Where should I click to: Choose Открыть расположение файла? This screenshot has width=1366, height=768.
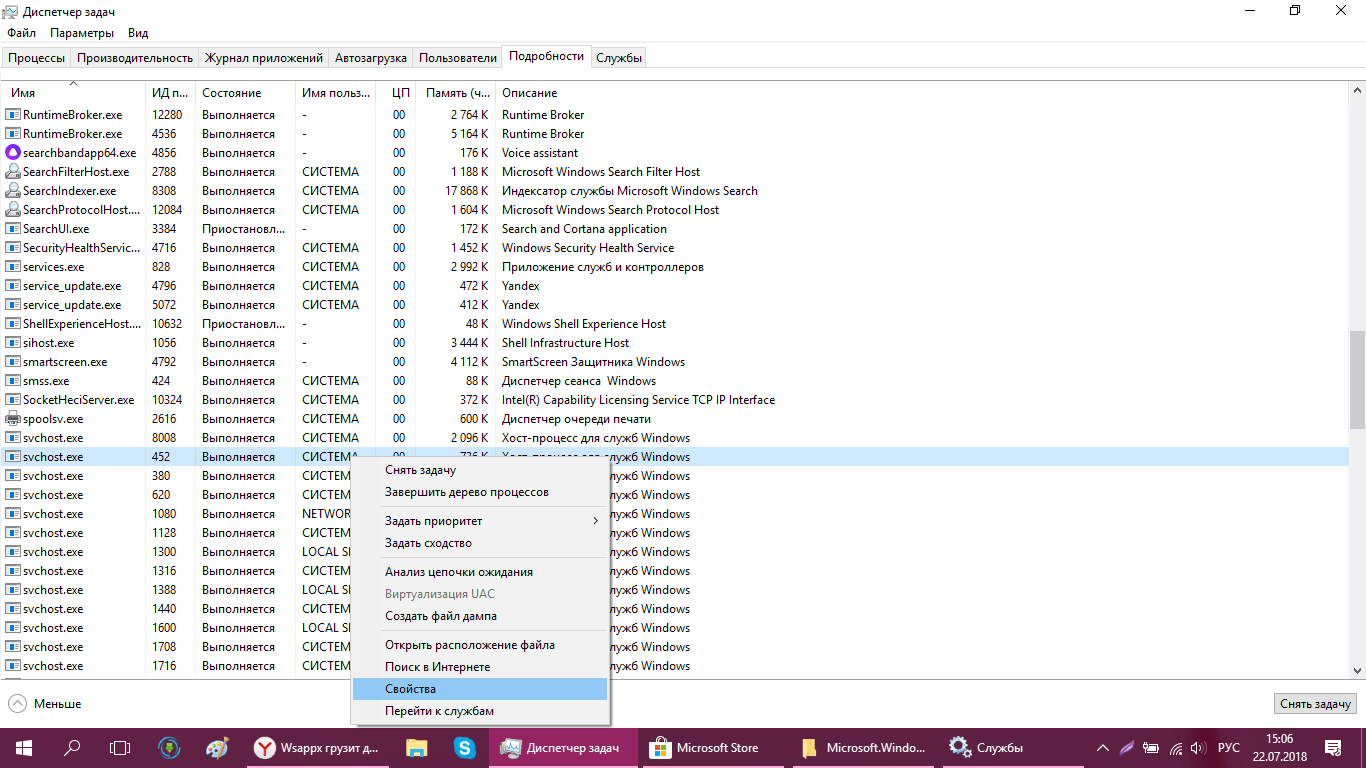point(480,645)
